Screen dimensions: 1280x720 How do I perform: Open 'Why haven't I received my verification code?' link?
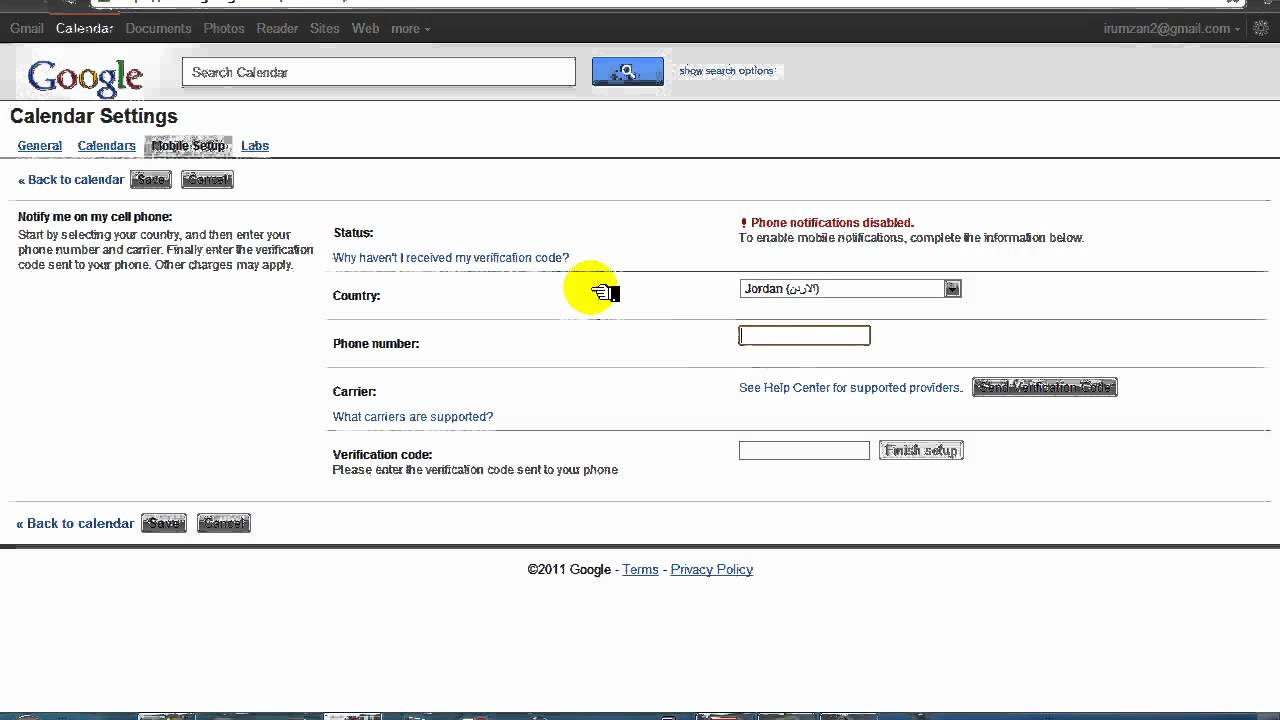tap(451, 258)
